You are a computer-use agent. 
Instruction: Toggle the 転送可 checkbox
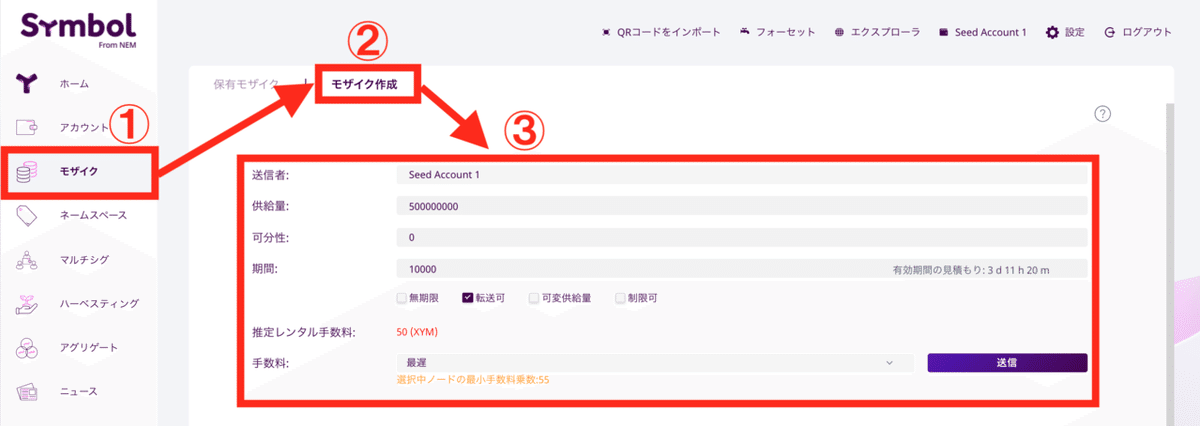467,297
